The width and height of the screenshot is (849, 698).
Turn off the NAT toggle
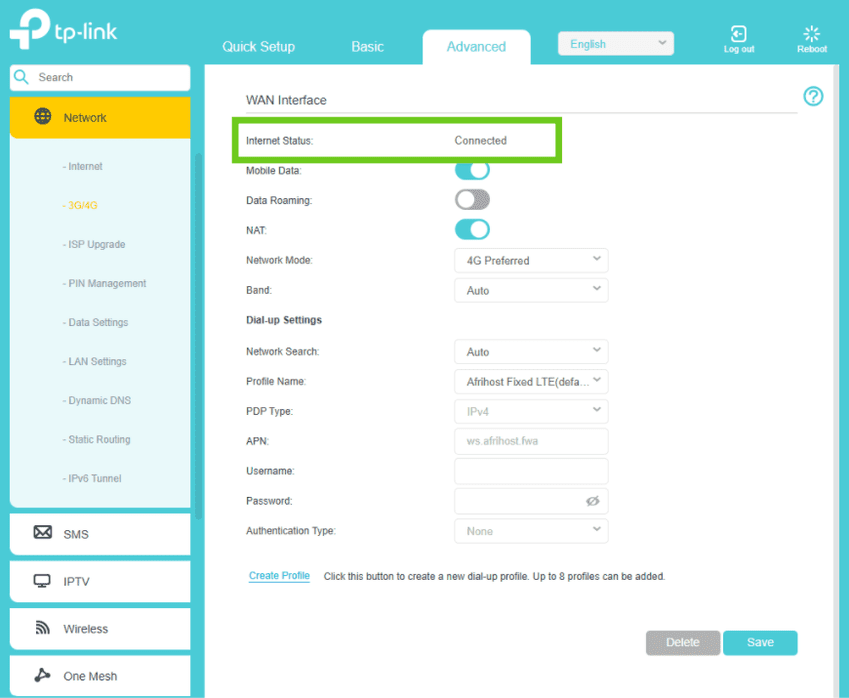pos(472,230)
